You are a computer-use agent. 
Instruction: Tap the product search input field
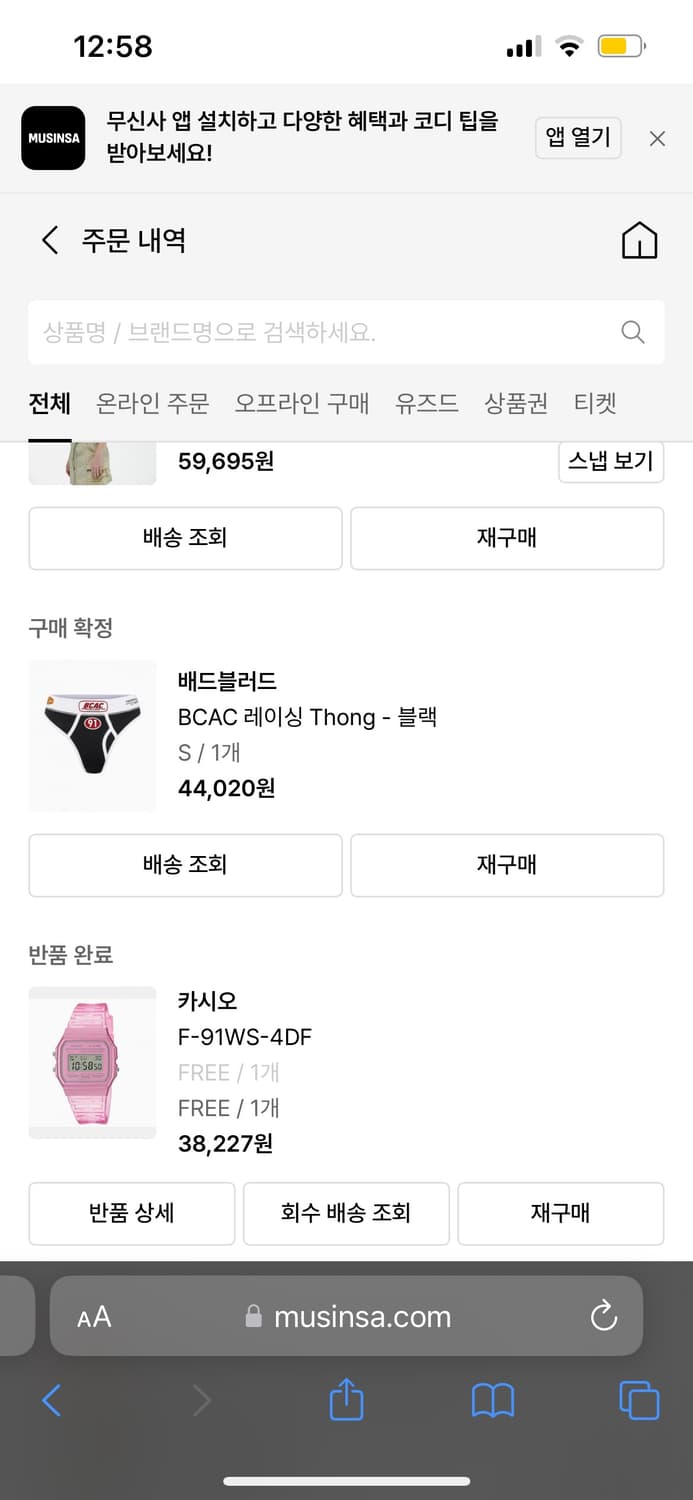click(300, 332)
